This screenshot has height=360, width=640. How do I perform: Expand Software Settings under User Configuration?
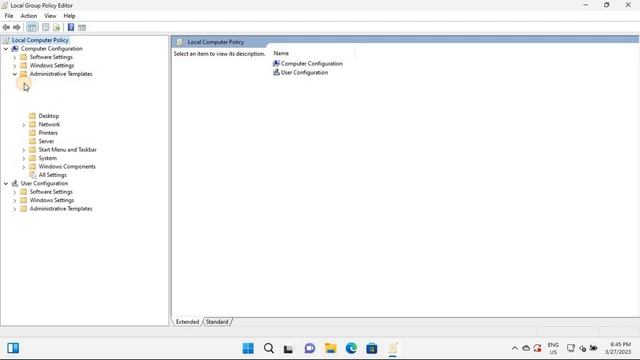click(15, 192)
